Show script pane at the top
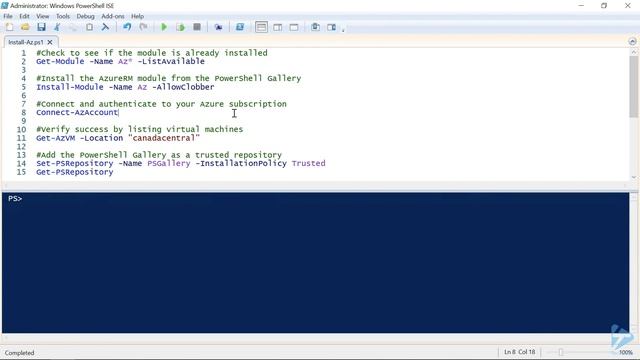 click(261, 27)
